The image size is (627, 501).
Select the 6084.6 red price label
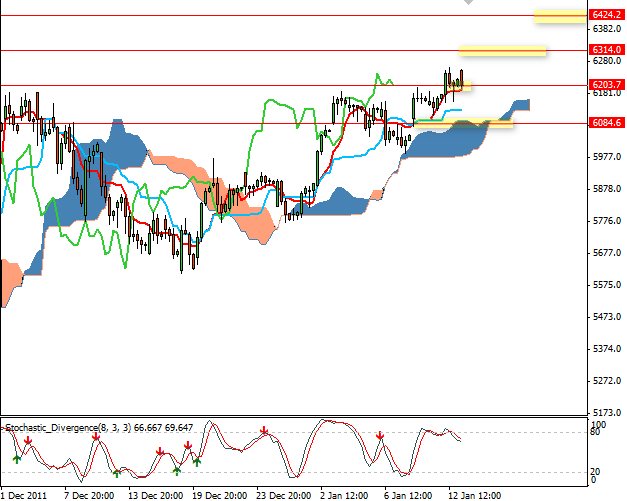[x=607, y=123]
